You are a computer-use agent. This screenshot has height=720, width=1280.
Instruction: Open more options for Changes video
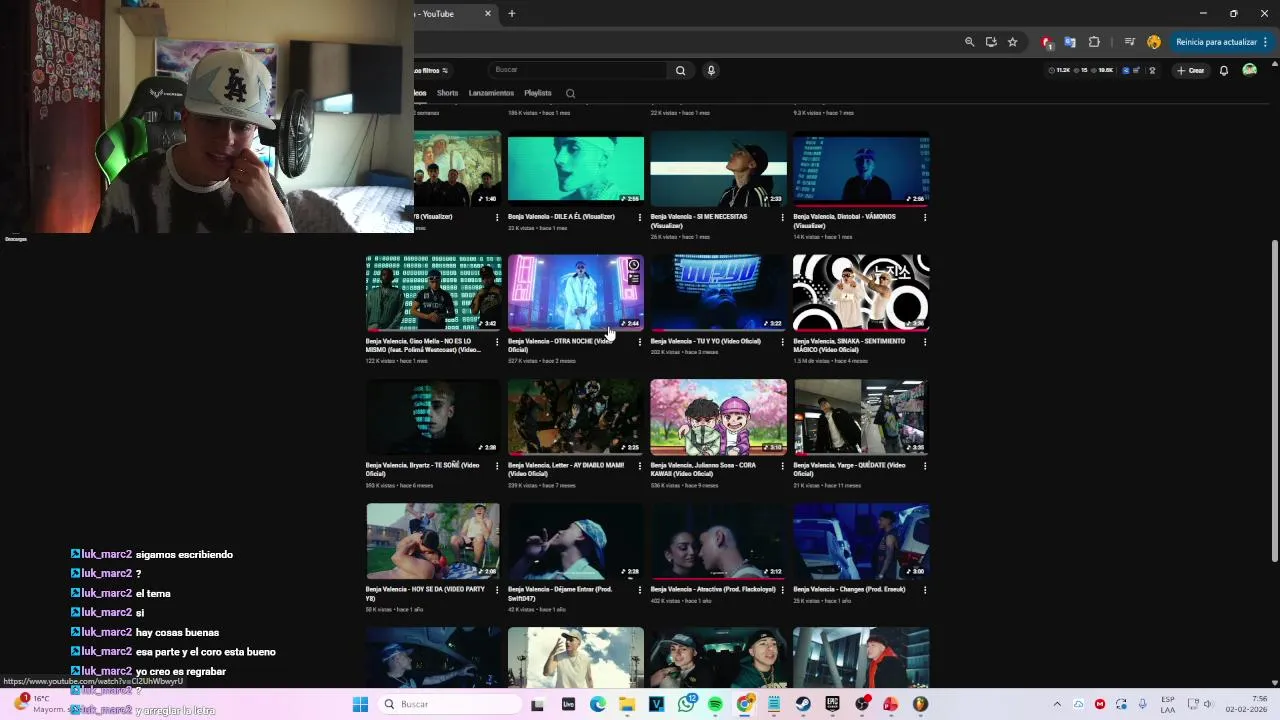924,590
